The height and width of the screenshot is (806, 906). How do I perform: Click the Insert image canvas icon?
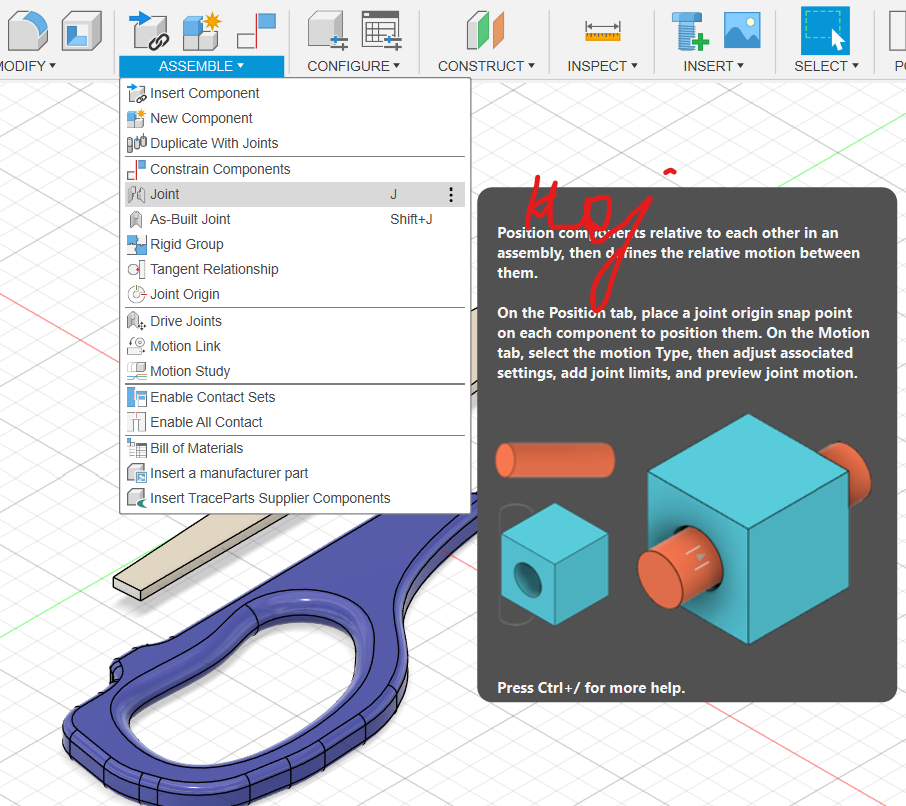(742, 30)
